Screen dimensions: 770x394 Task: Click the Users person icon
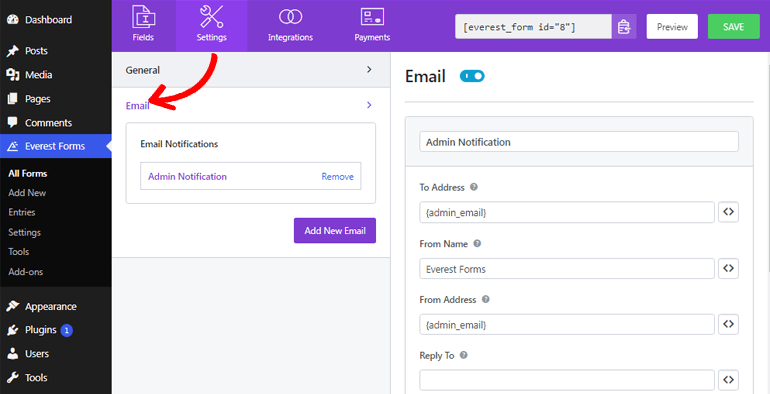13,354
